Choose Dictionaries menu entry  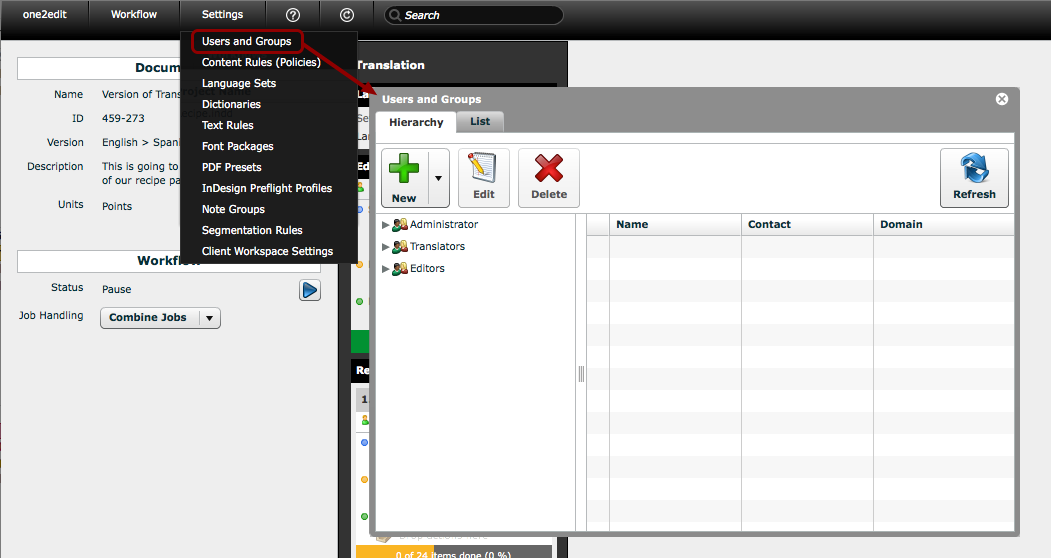(231, 104)
